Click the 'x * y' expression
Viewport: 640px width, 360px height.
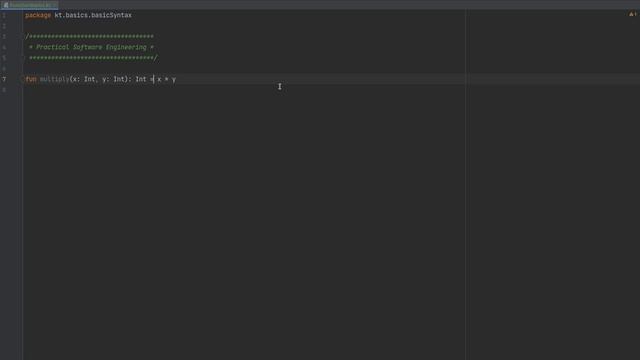coord(167,79)
